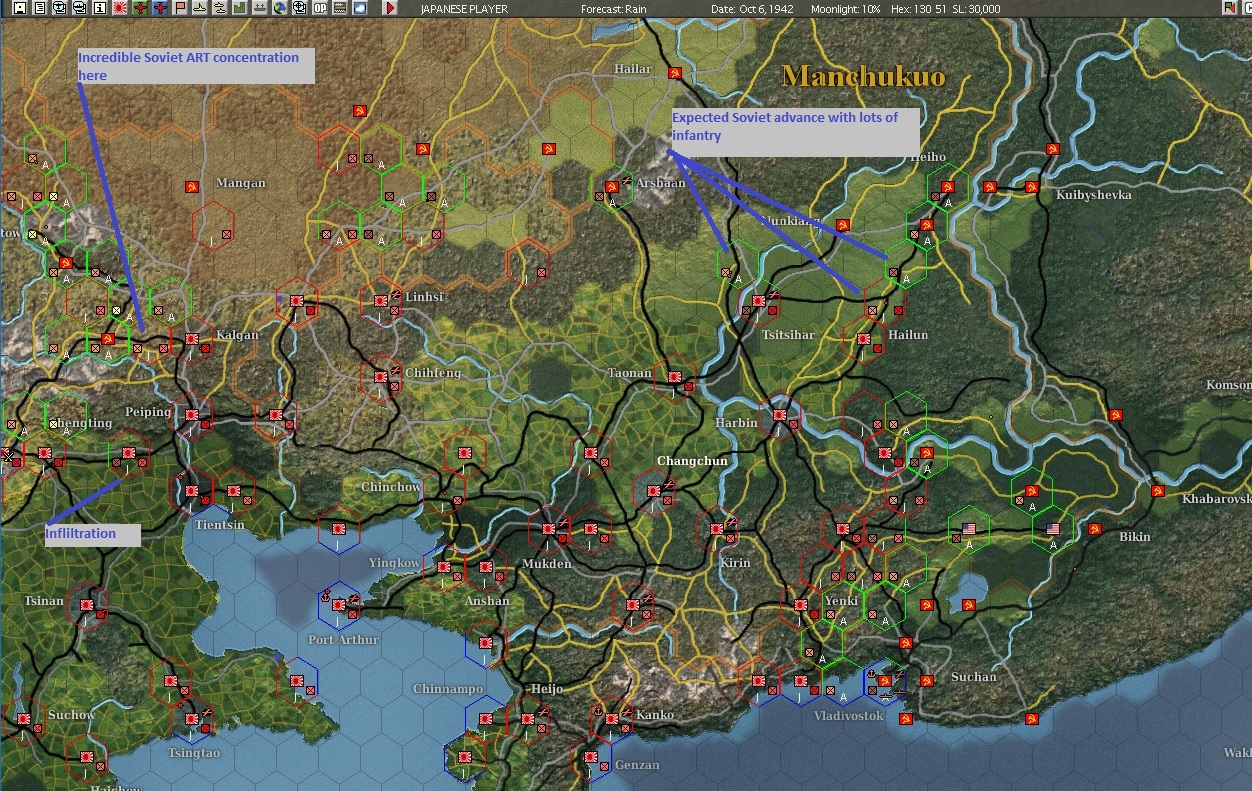1252x791 pixels.
Task: Open the cloud weather icon
Action: (x=359, y=8)
